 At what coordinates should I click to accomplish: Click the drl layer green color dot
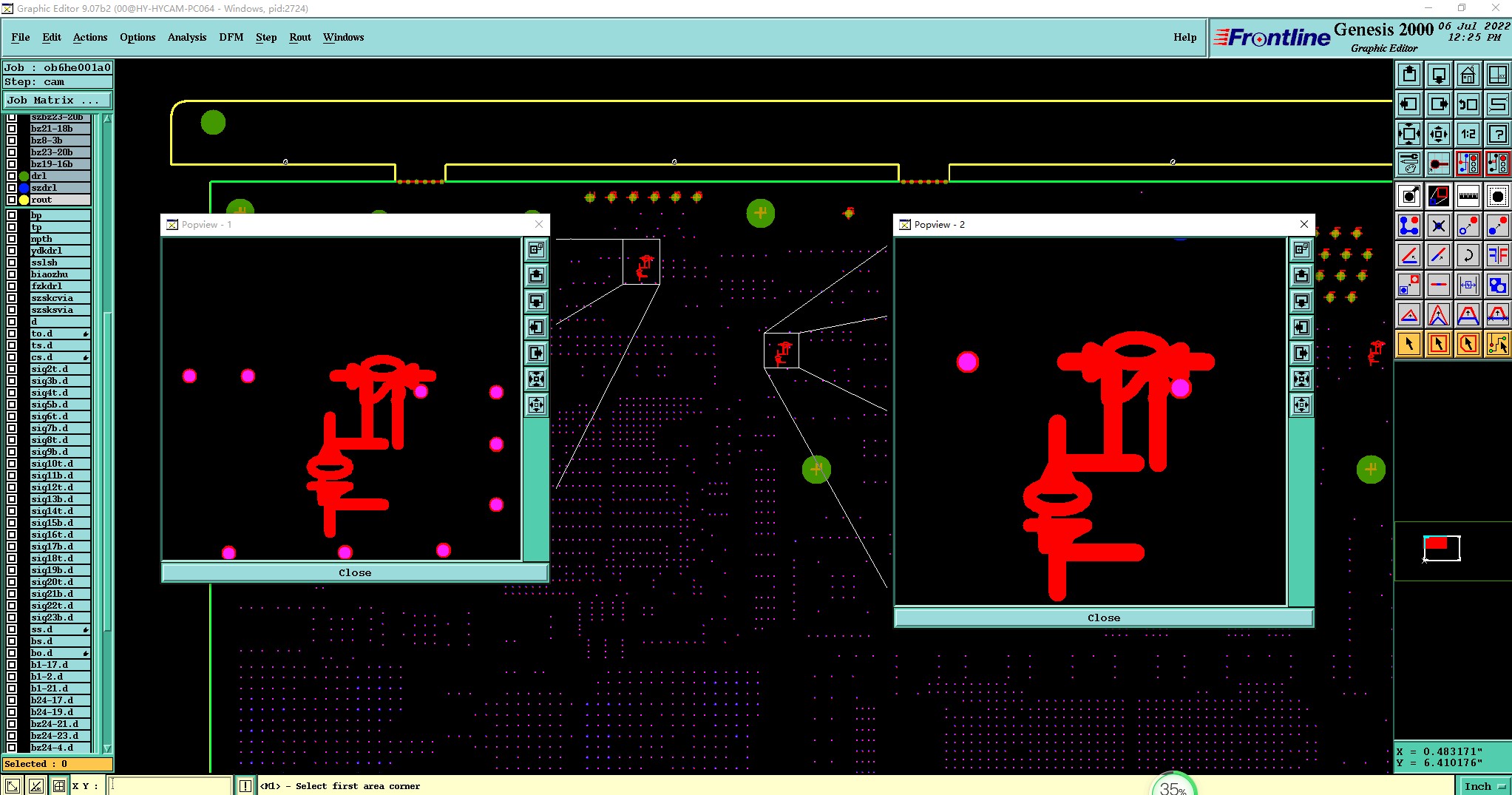click(x=24, y=176)
